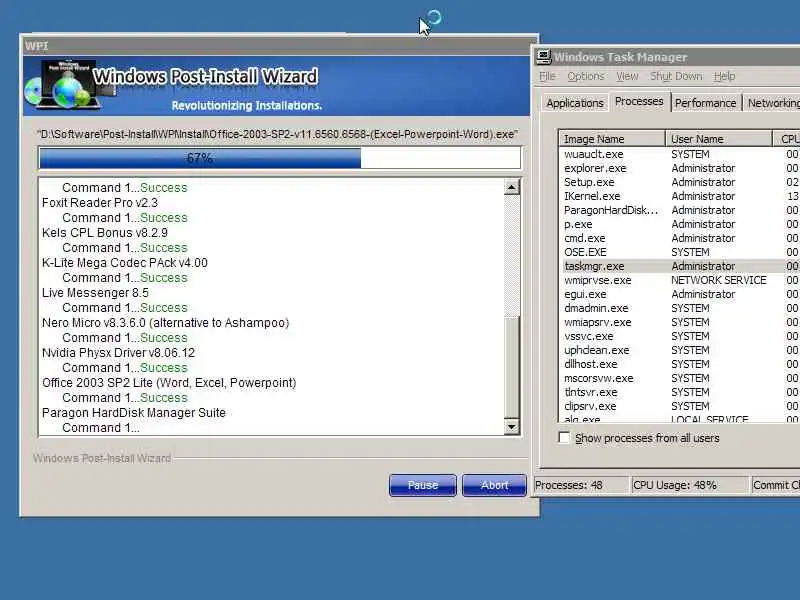
Task: Open the File menu in Task Manager
Action: click(x=547, y=76)
